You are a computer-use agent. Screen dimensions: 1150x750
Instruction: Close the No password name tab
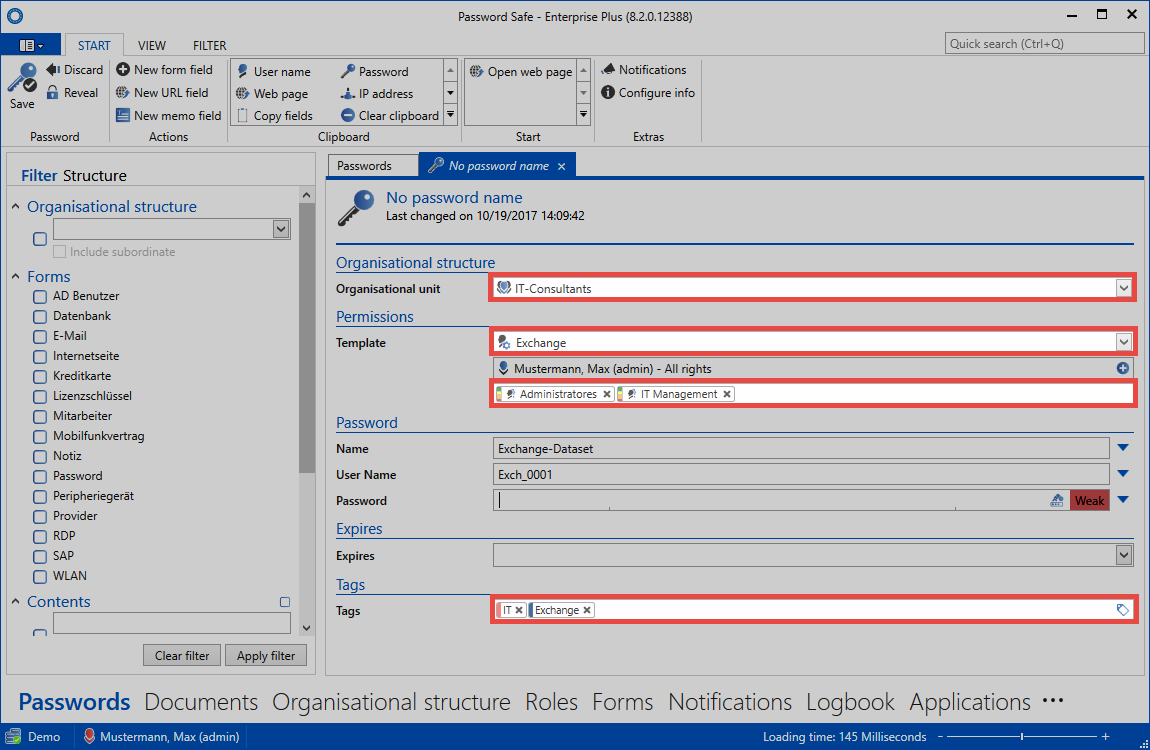point(561,166)
